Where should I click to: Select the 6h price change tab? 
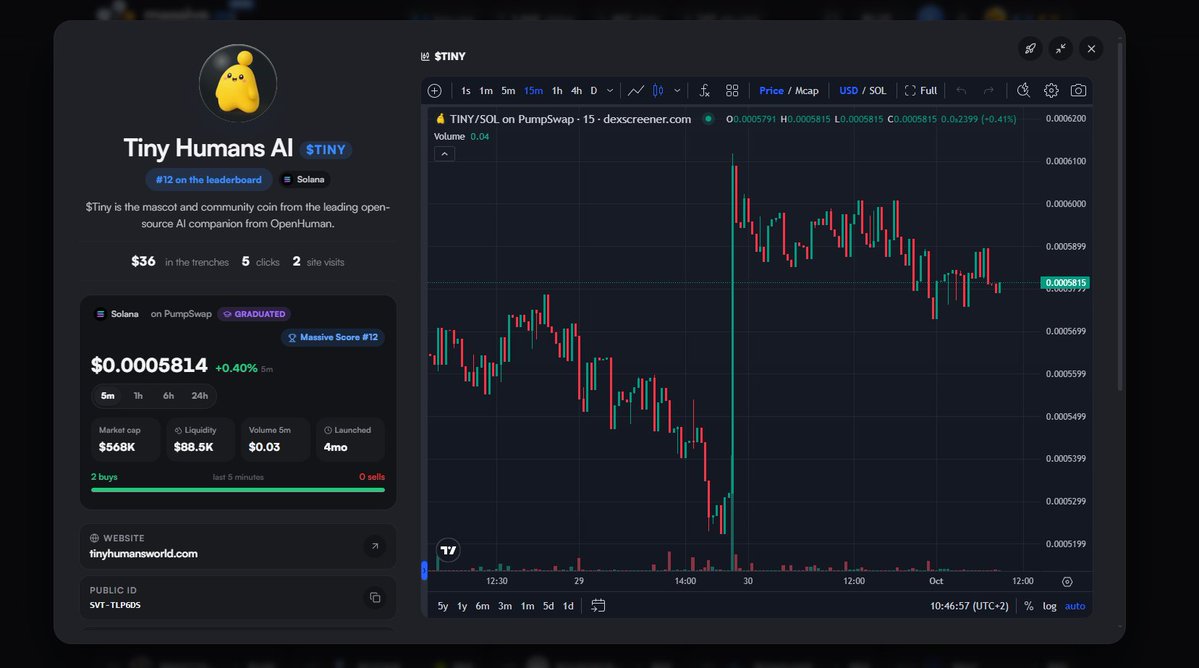tap(168, 396)
